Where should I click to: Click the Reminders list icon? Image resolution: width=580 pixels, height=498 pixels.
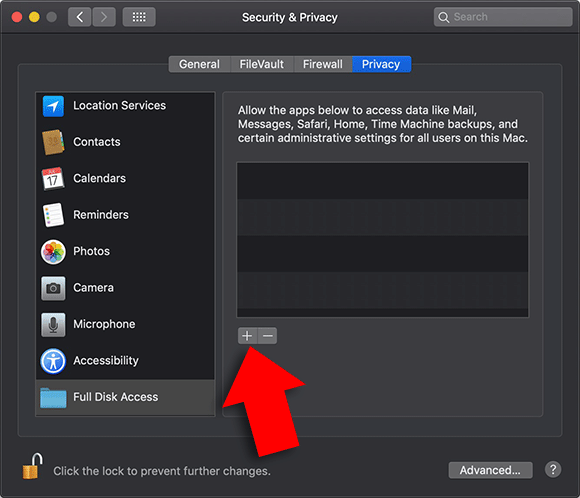tap(53, 215)
